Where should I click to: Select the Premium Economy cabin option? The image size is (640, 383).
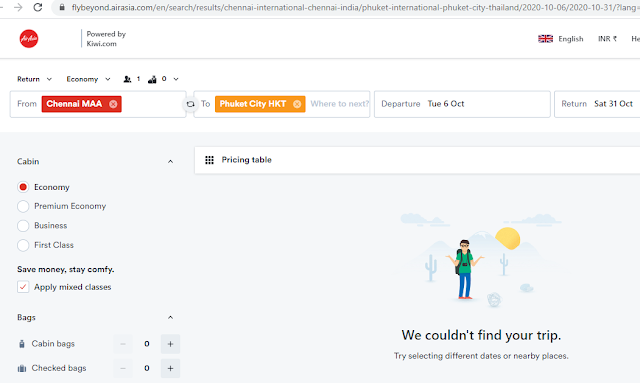(x=23, y=206)
